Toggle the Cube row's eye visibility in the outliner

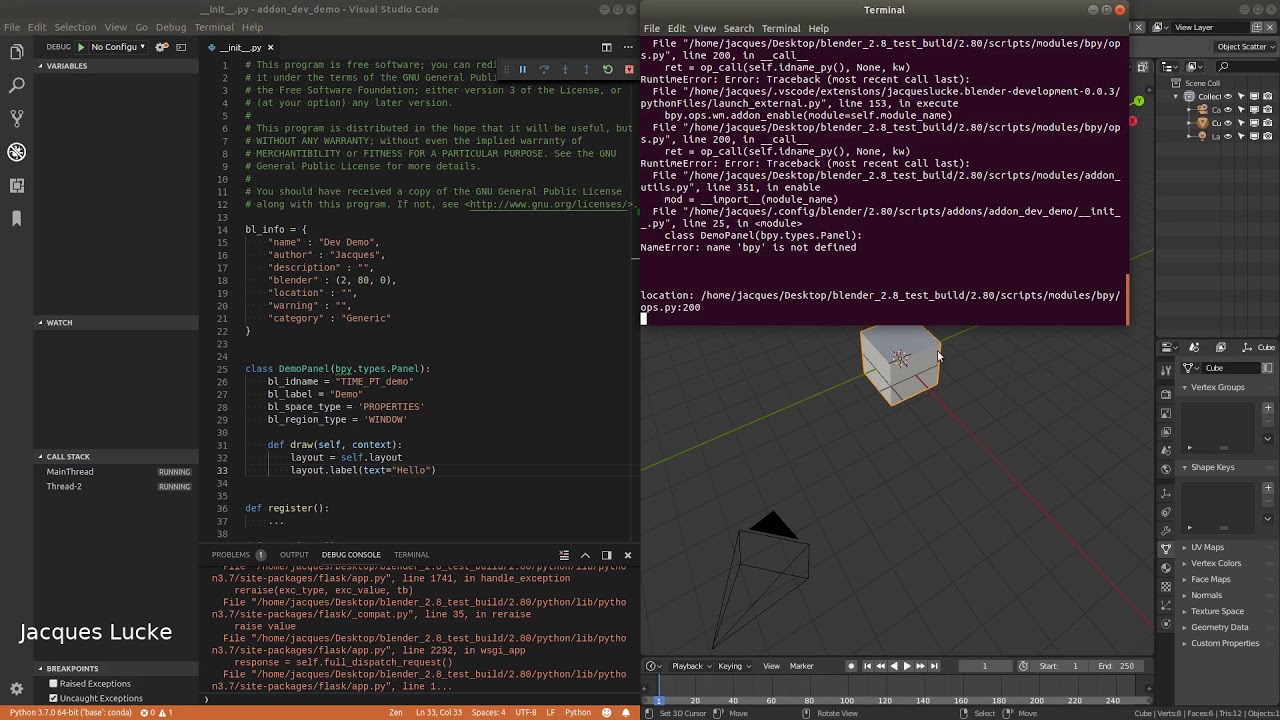(x=1228, y=123)
